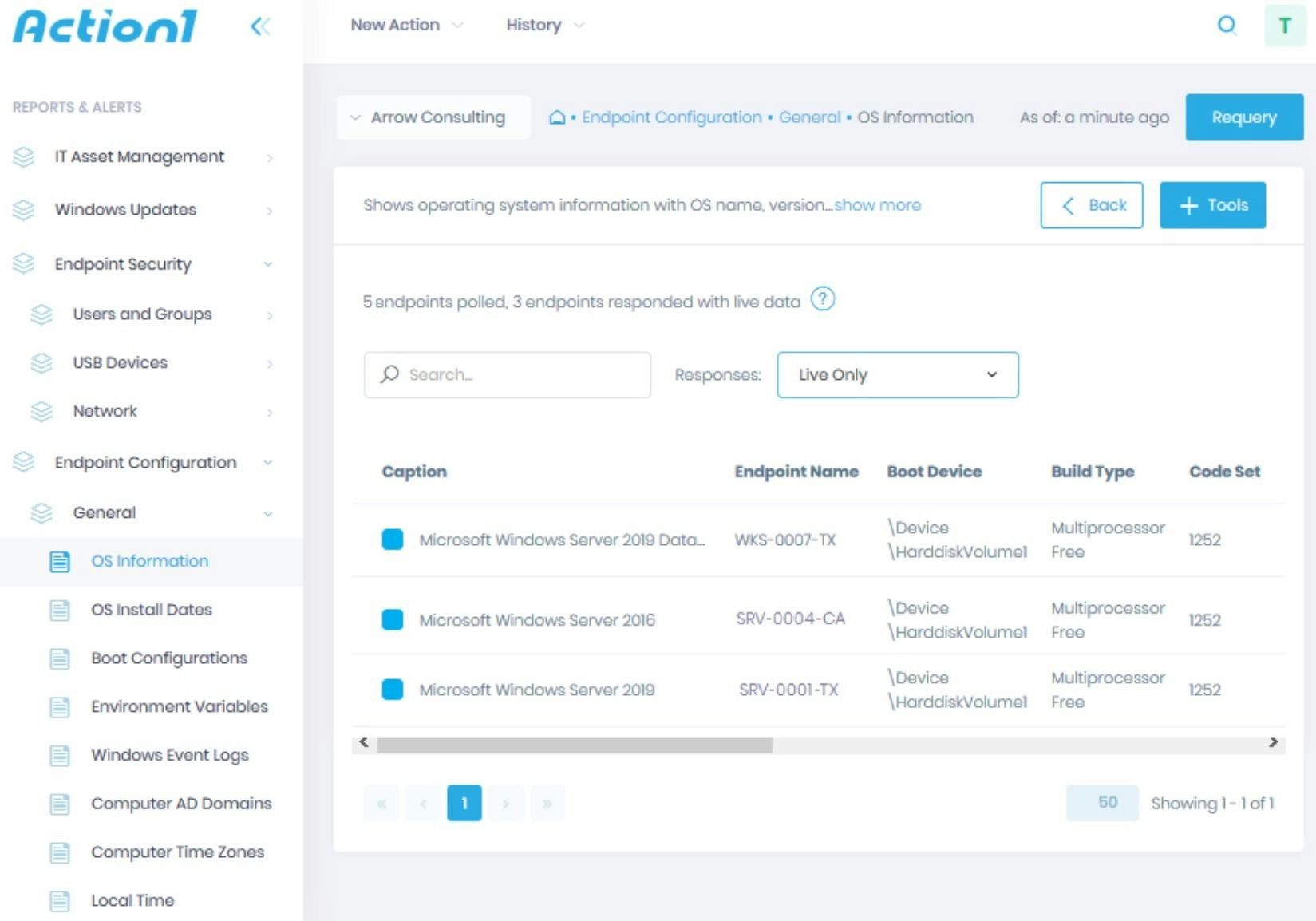Expand Windows Updates chevron
The width and height of the screenshot is (1316, 921).
coord(270,211)
